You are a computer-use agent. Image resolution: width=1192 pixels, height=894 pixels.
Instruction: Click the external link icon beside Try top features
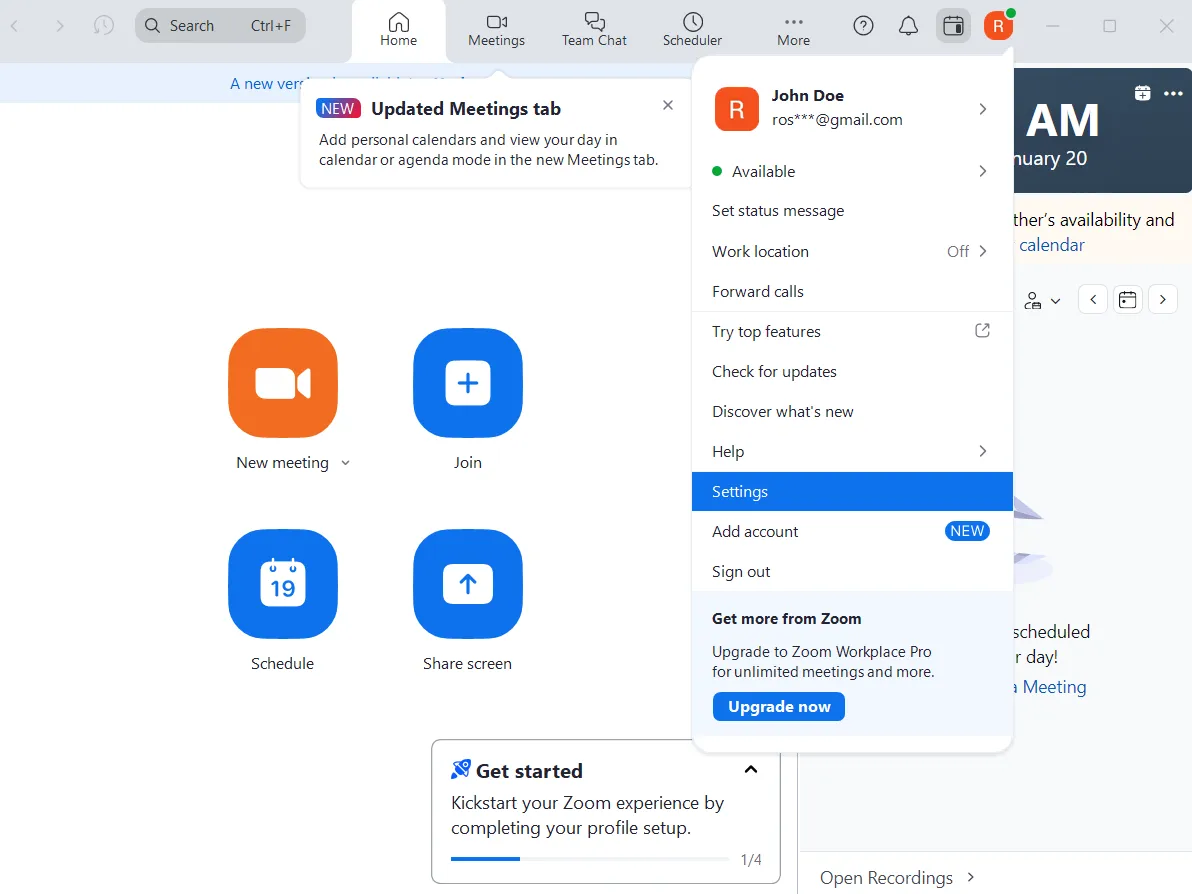(982, 331)
